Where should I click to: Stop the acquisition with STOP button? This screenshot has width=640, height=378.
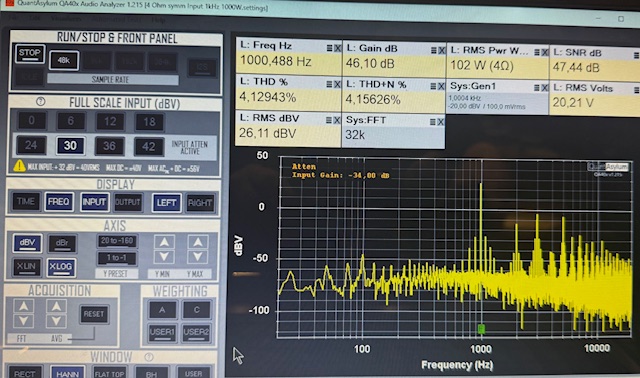tap(30, 53)
